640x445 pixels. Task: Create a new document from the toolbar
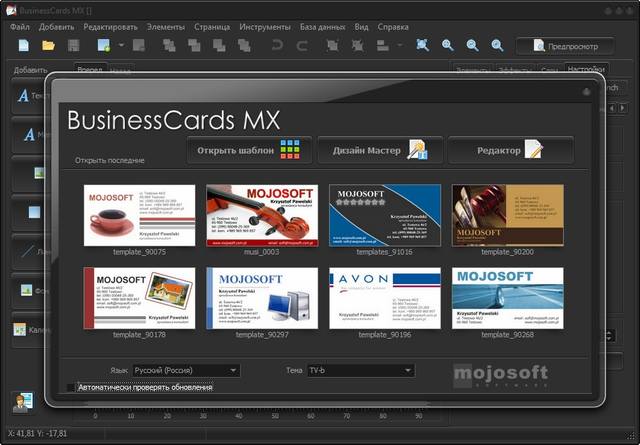click(24, 45)
